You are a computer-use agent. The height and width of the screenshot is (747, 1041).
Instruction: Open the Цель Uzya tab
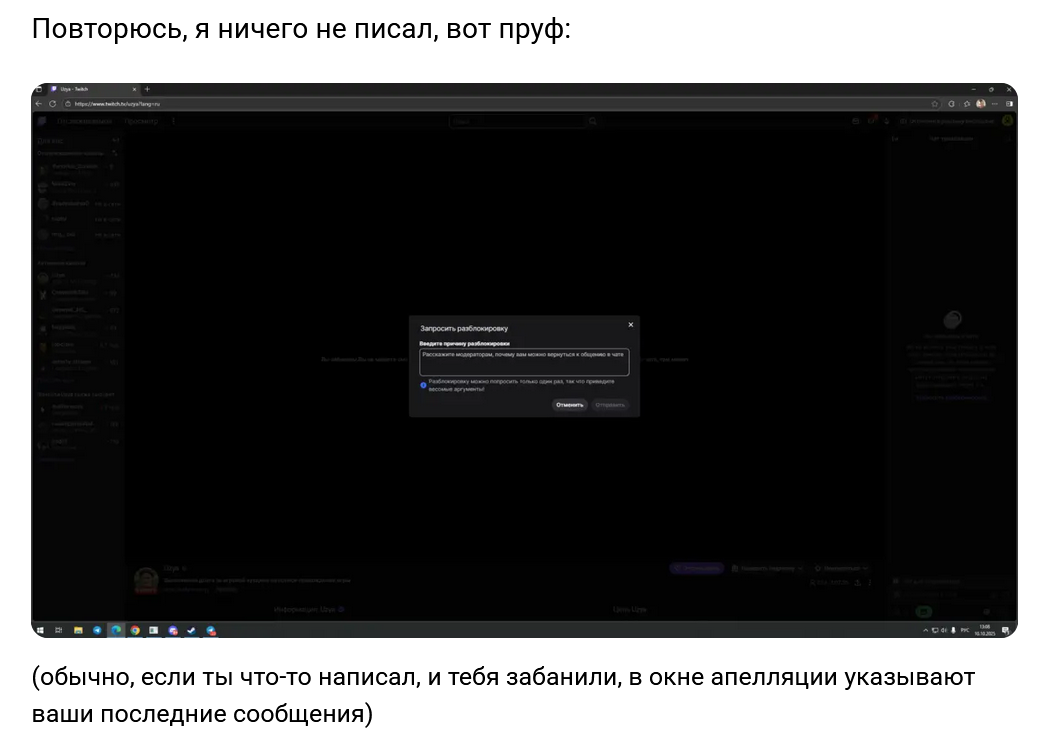(x=629, y=609)
